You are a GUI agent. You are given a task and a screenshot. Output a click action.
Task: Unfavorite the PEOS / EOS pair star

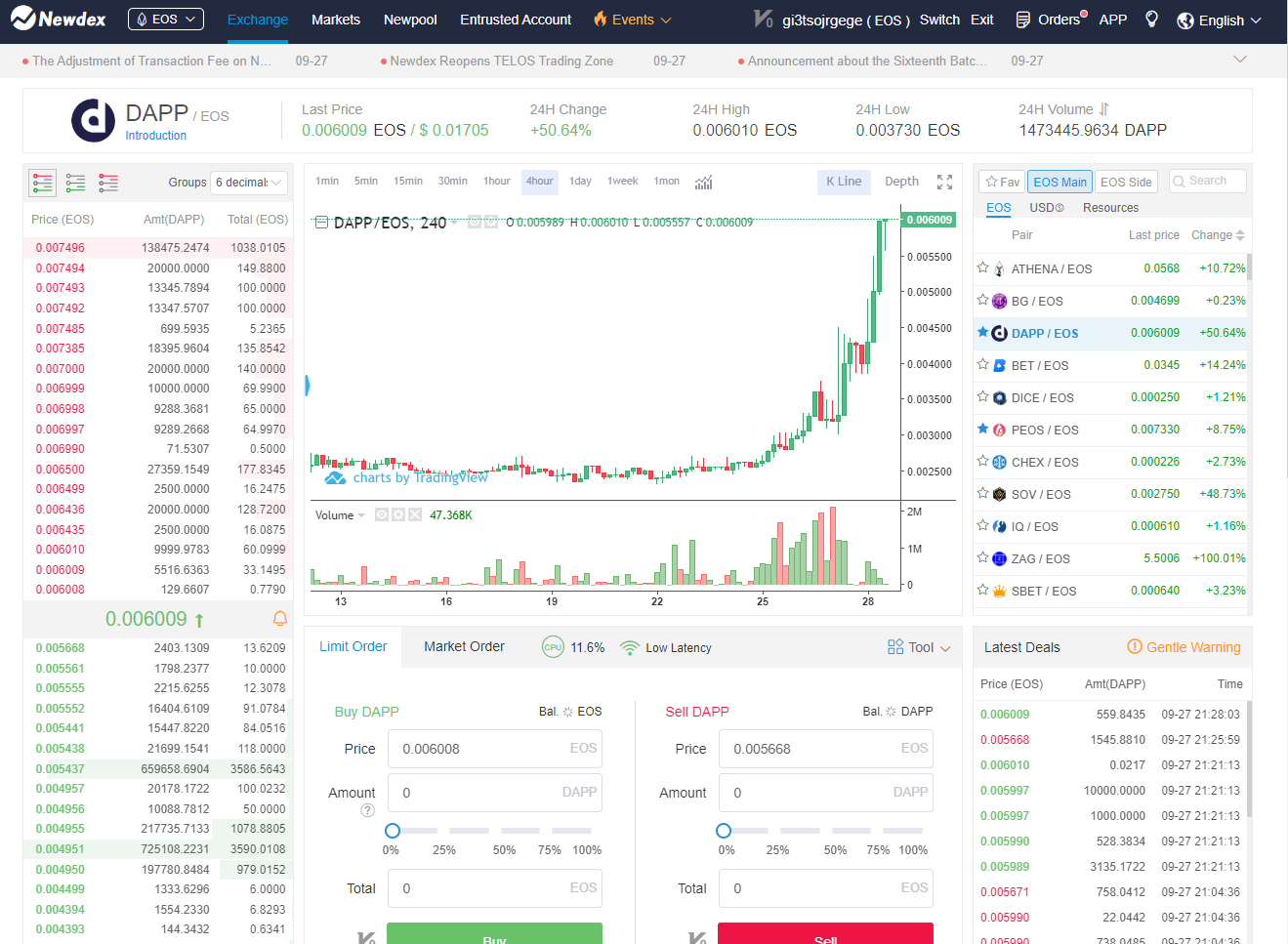982,429
